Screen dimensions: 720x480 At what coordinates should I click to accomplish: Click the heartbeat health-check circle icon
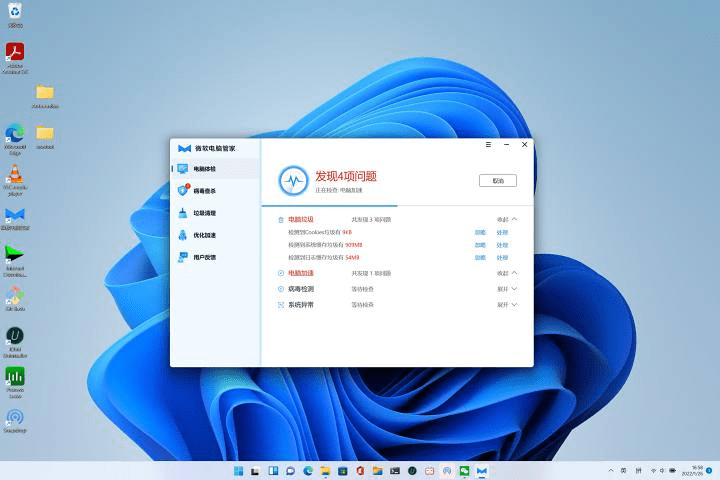coord(293,181)
